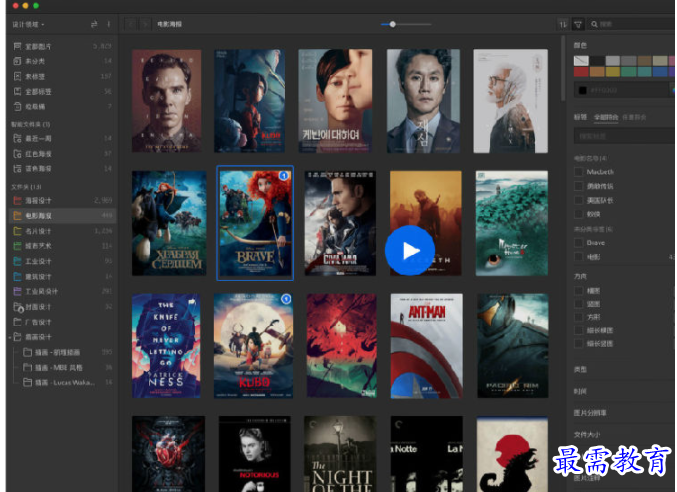Switch to the 全部符合 match tab
The height and width of the screenshot is (492, 677).
pos(606,117)
